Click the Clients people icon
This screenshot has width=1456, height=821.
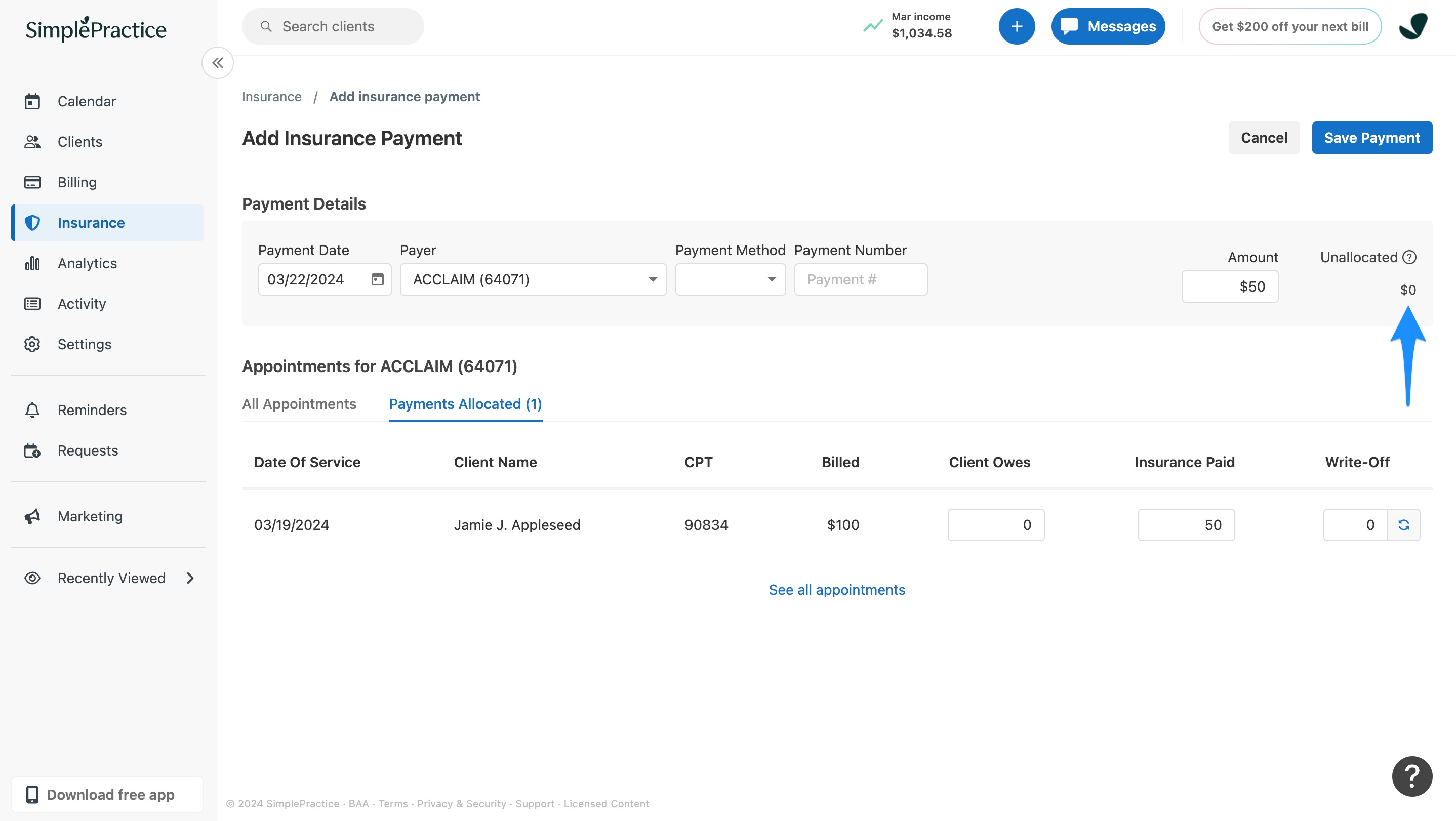pos(32,142)
